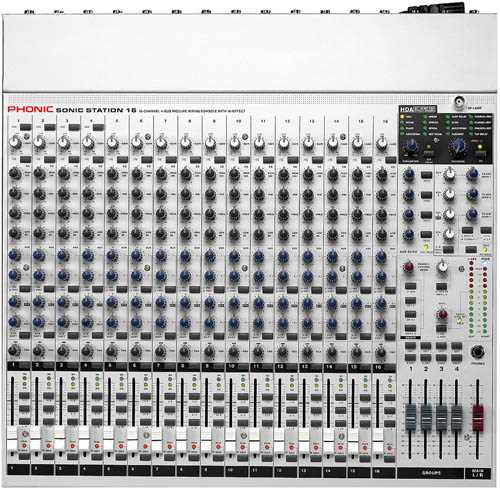
Task: Click channel 1's white fader cap
Action: click(12, 440)
